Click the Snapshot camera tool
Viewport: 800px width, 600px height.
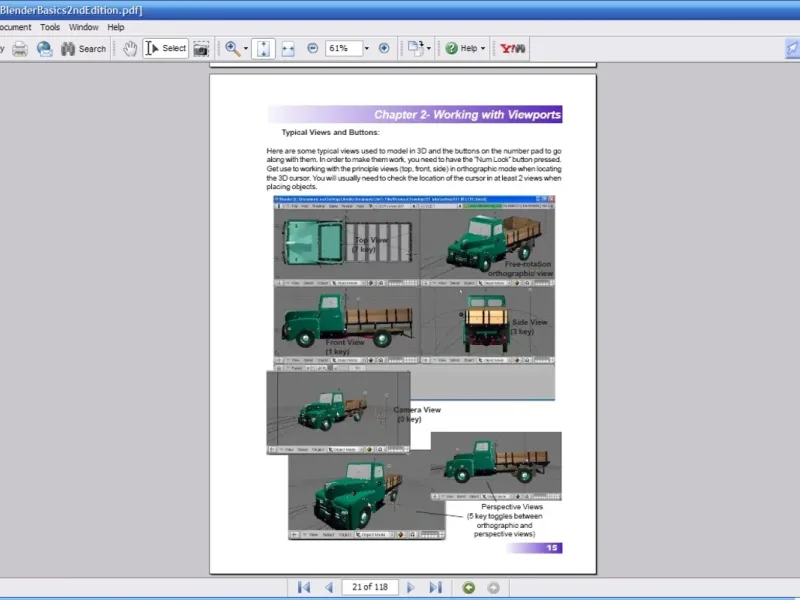[201, 48]
